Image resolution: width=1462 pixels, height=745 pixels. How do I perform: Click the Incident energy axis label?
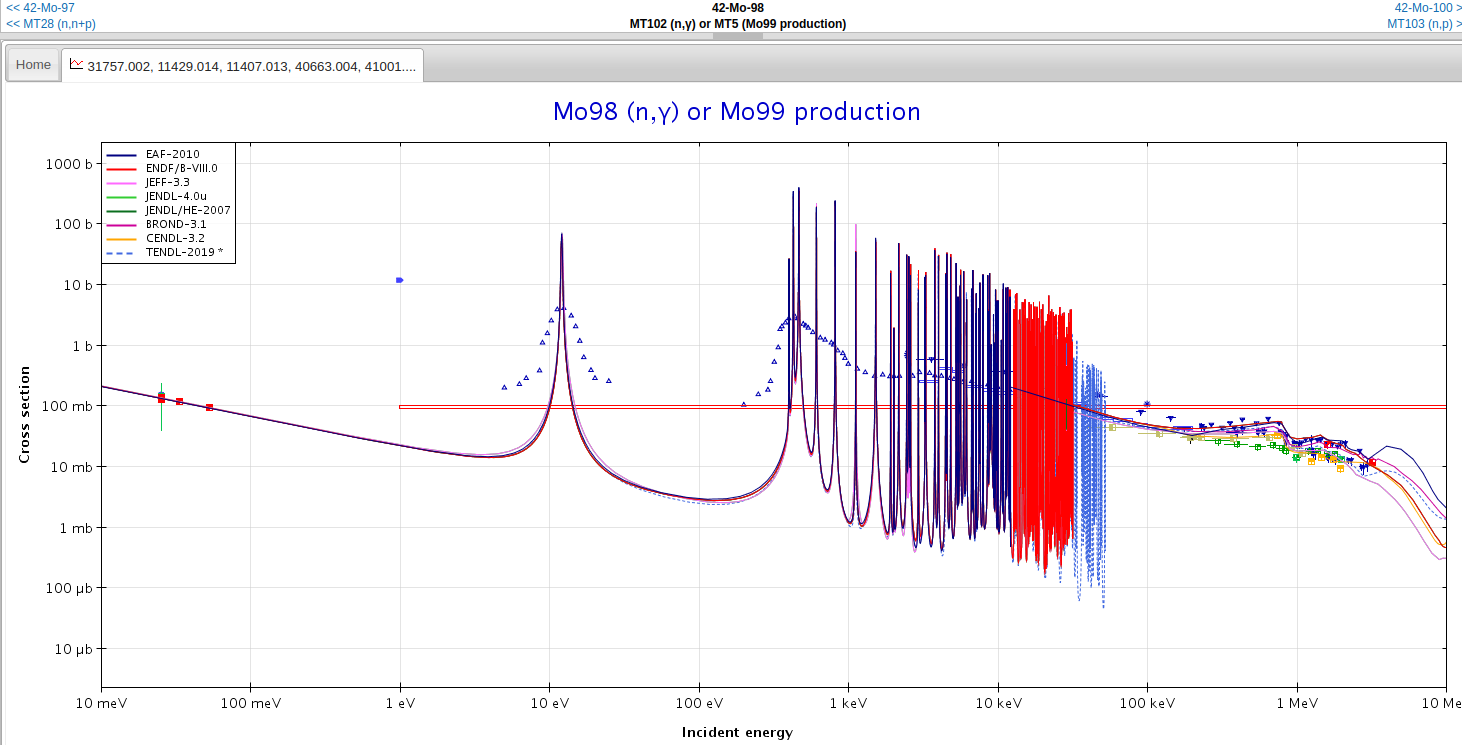pyautogui.click(x=737, y=732)
